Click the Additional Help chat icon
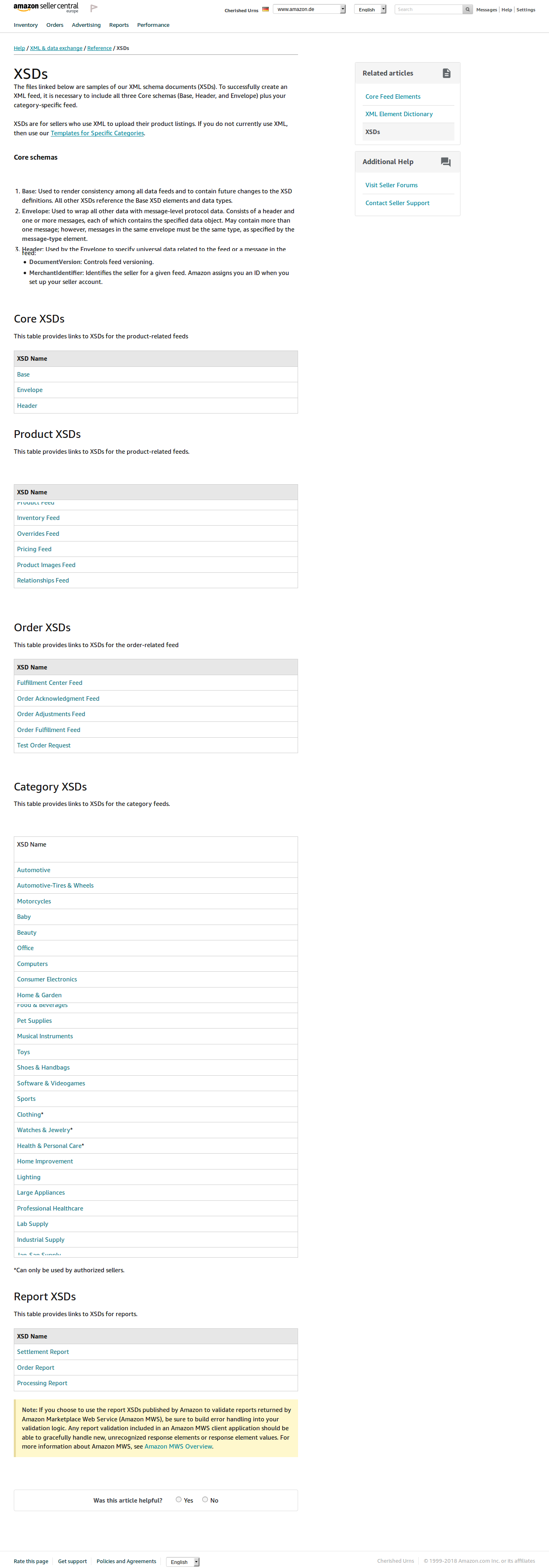 coord(445,162)
